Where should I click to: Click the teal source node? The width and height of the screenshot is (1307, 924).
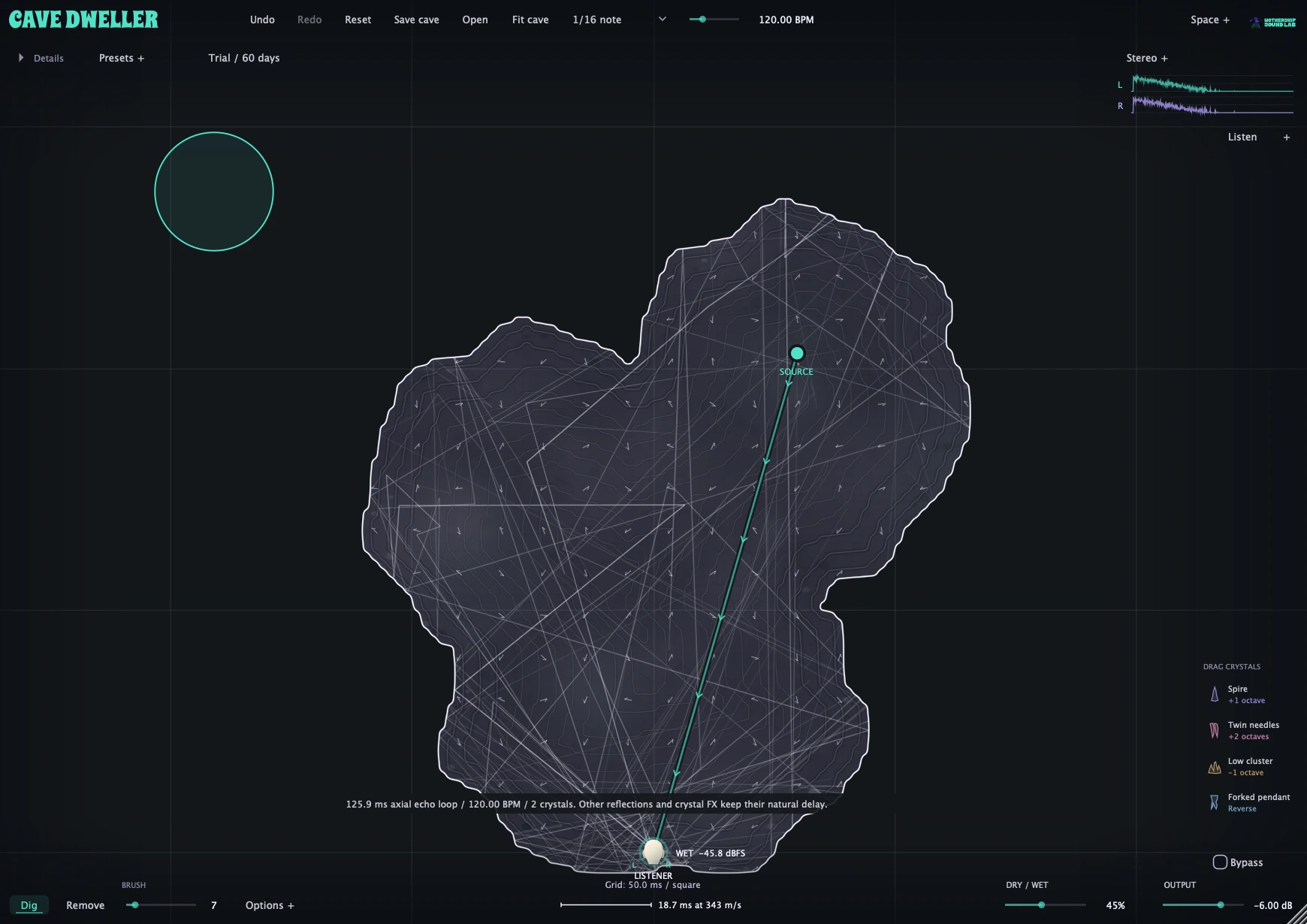pos(797,353)
